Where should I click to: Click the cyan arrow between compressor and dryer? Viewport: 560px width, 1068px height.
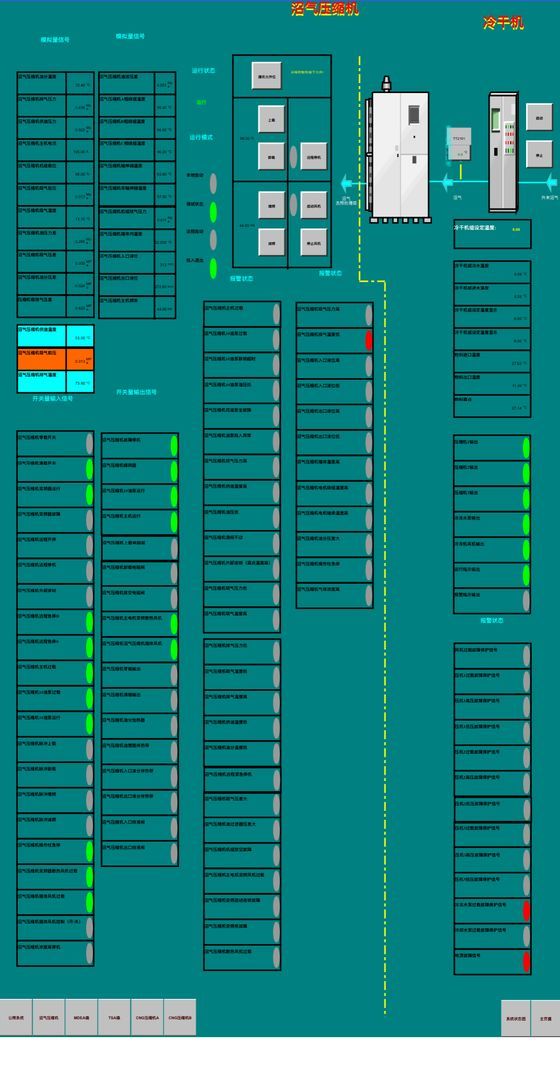point(447,182)
